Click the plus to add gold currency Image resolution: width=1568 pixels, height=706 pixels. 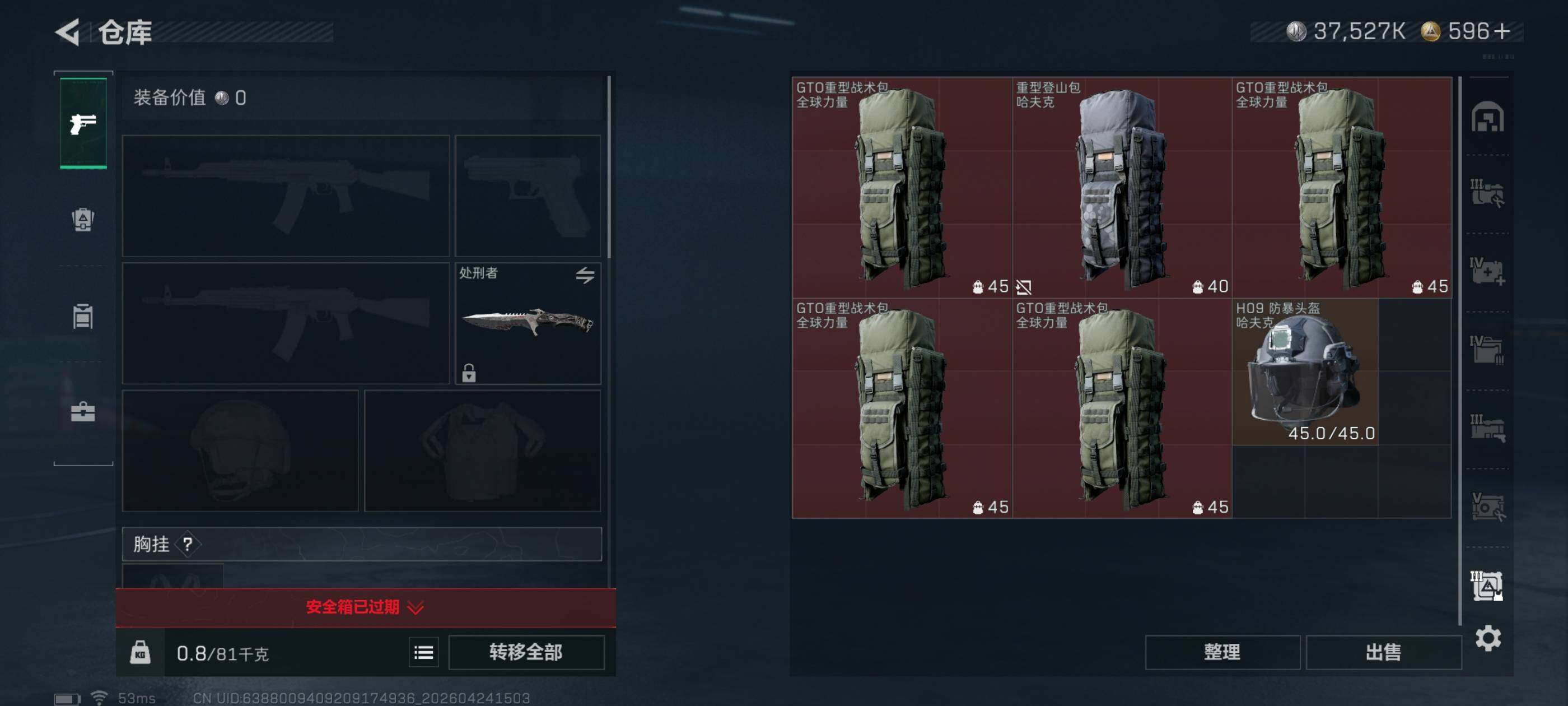[x=1502, y=31]
